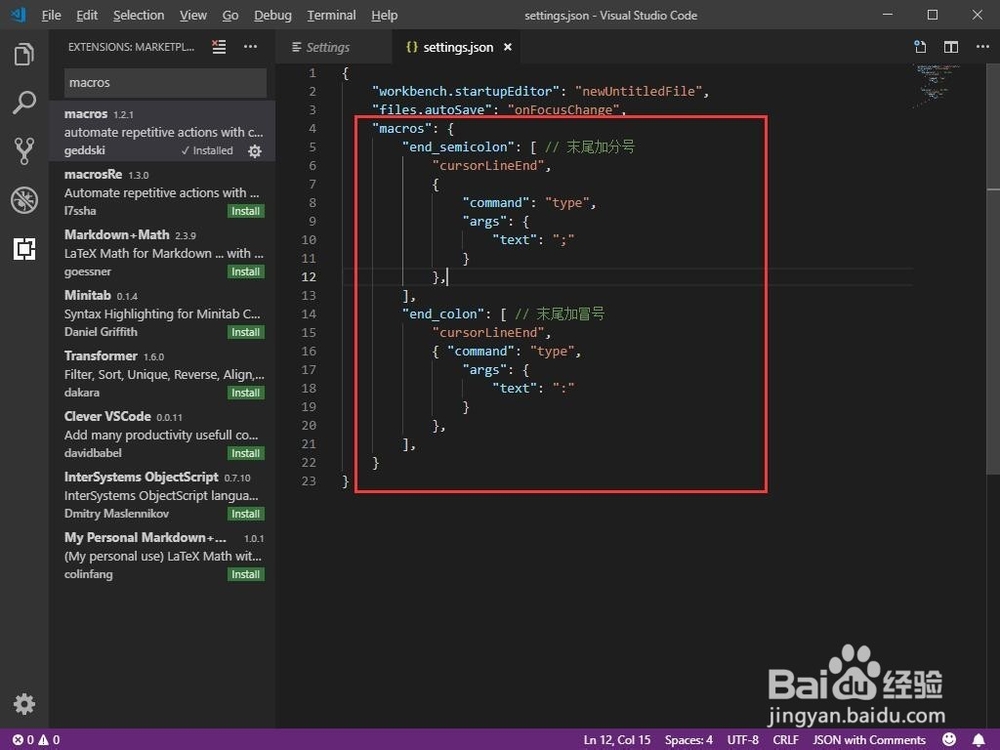
Task: Change language mode JSON with Comments
Action: (869, 740)
